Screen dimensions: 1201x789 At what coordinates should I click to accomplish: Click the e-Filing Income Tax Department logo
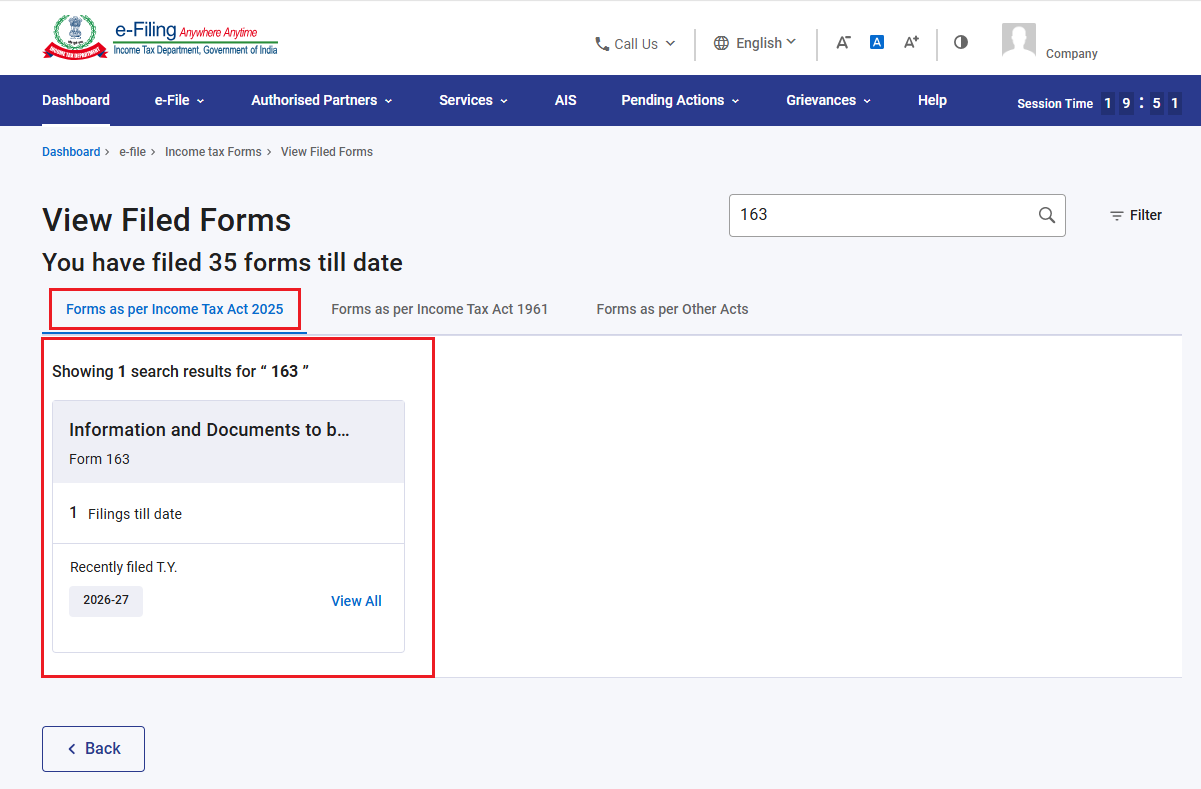click(160, 37)
